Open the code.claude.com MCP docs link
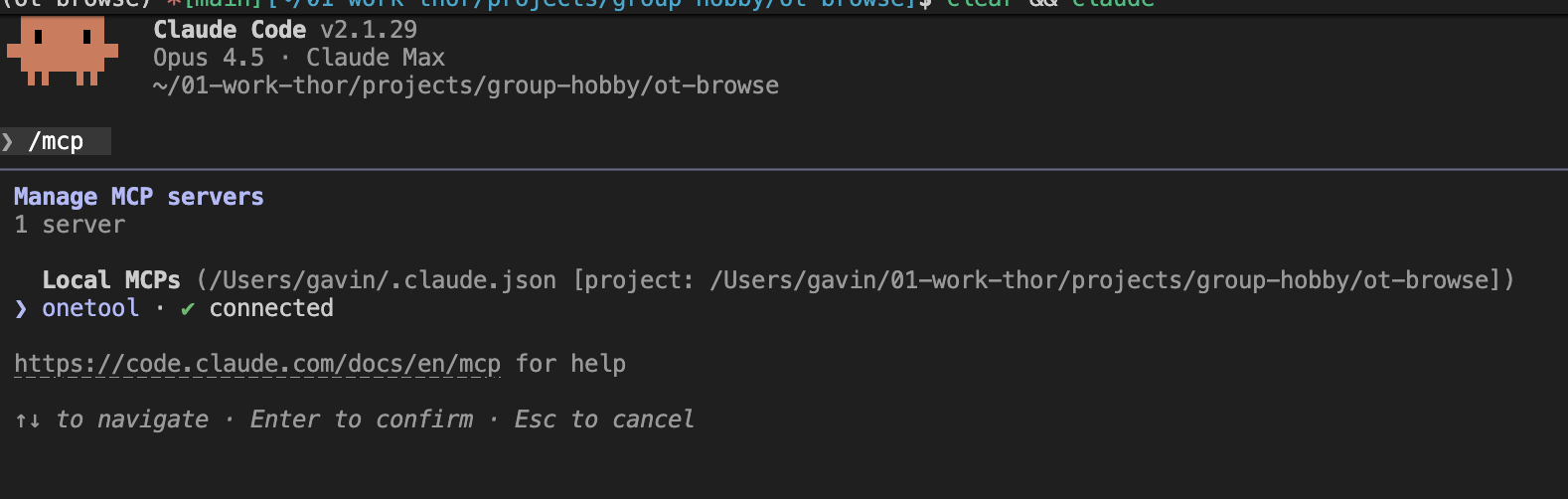The image size is (1568, 499). (x=257, y=364)
